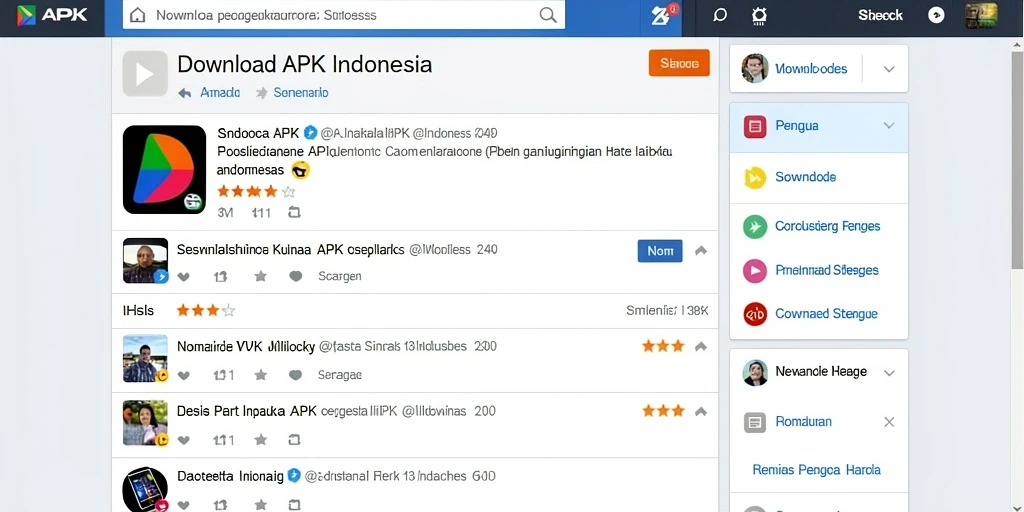Open the Desis Part Inpakka APK avatar
The image size is (1024, 512).
[x=145, y=423]
